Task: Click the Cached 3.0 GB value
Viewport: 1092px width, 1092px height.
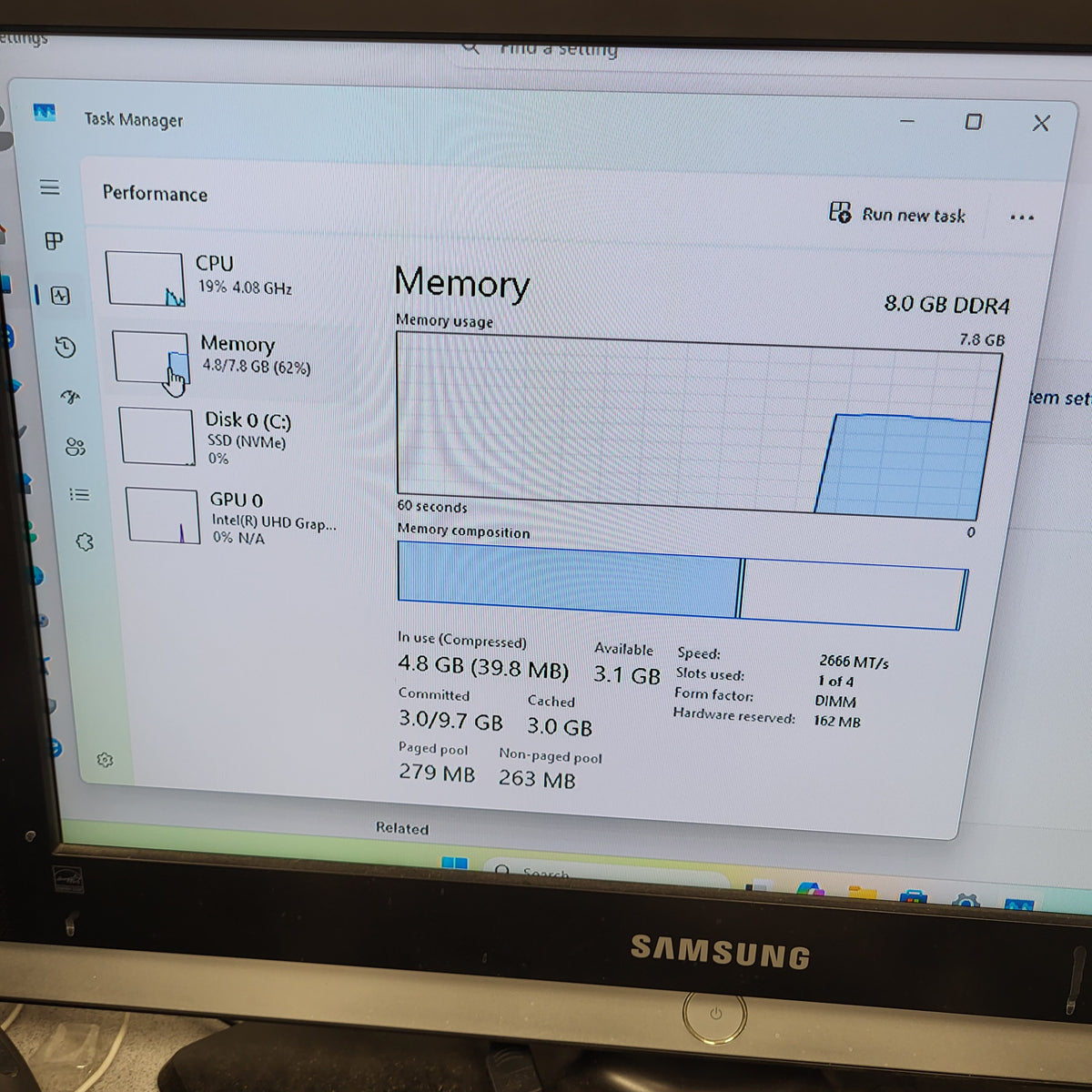Action: click(560, 727)
